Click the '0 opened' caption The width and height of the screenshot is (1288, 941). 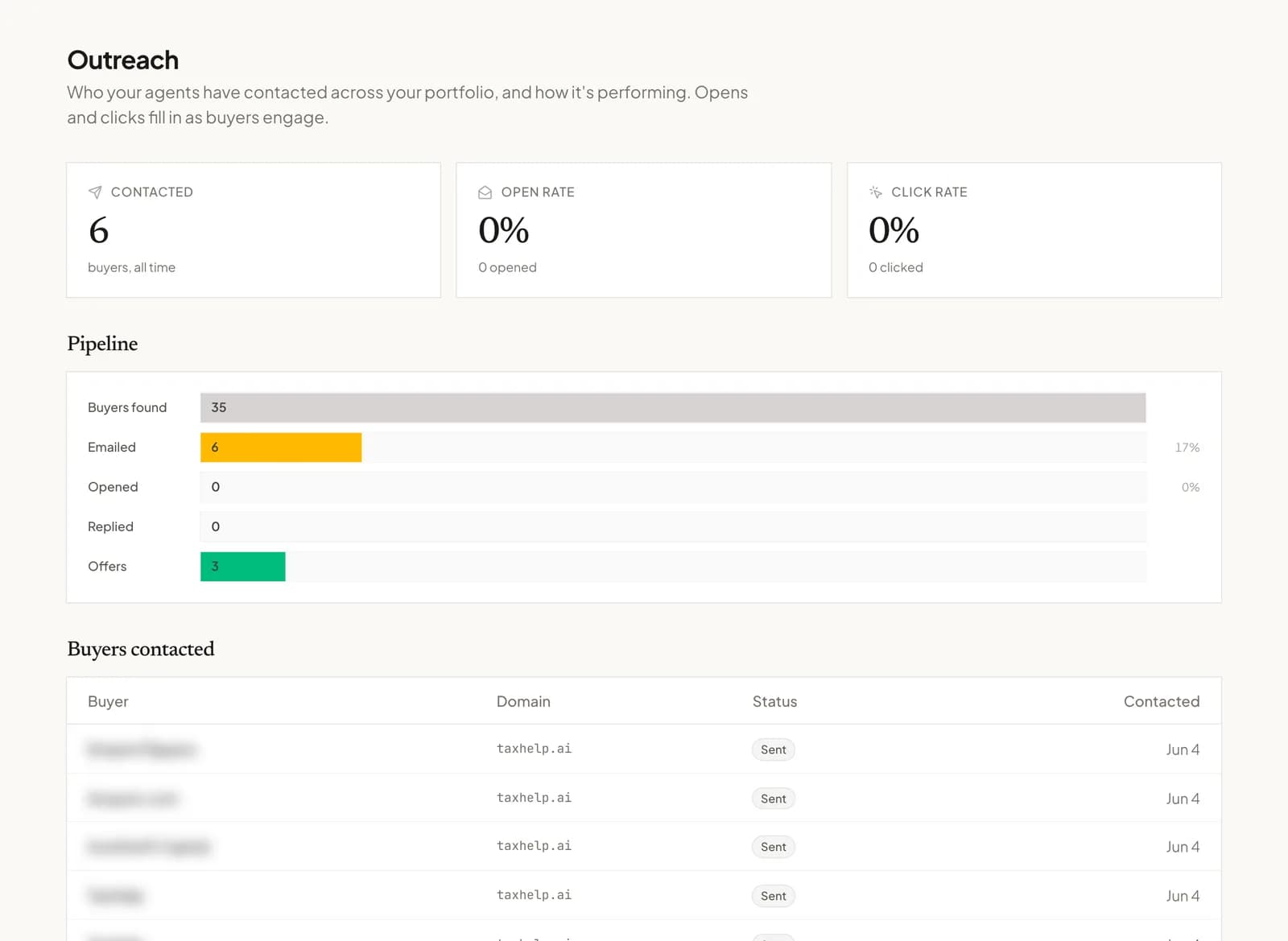[507, 267]
